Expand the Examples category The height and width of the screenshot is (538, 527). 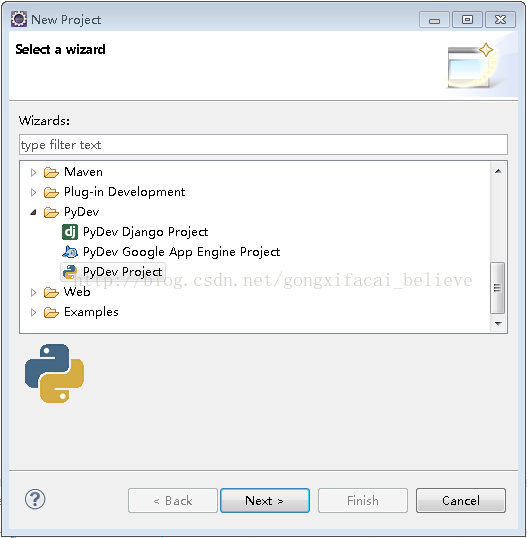click(x=33, y=312)
